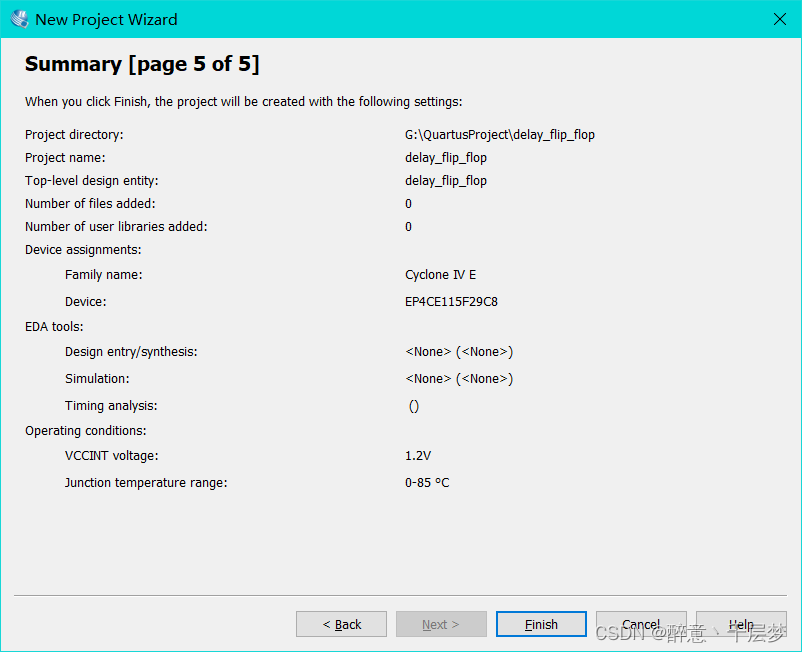
Task: Open Help for the wizard
Action: [741, 624]
